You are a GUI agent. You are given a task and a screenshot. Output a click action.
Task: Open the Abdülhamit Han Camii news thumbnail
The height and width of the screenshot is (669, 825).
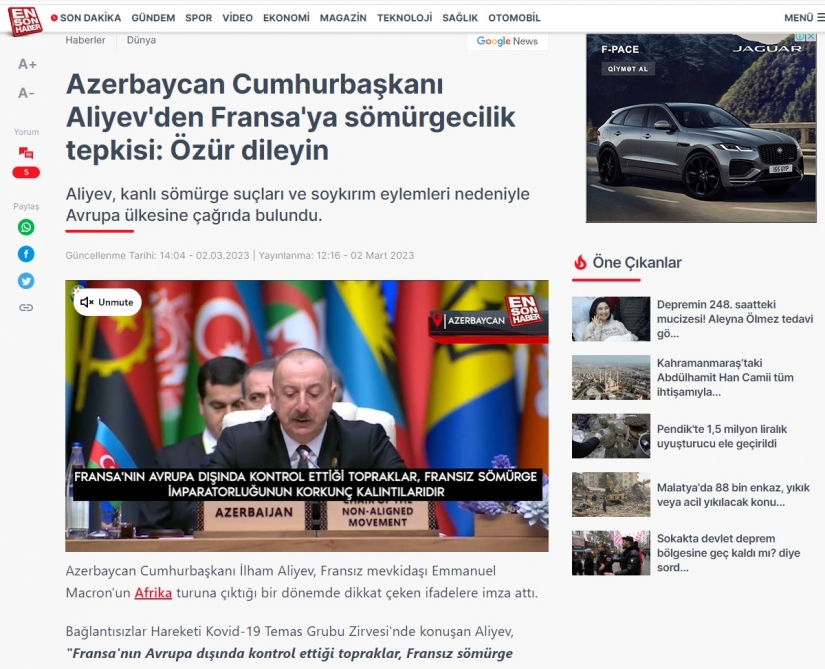611,378
